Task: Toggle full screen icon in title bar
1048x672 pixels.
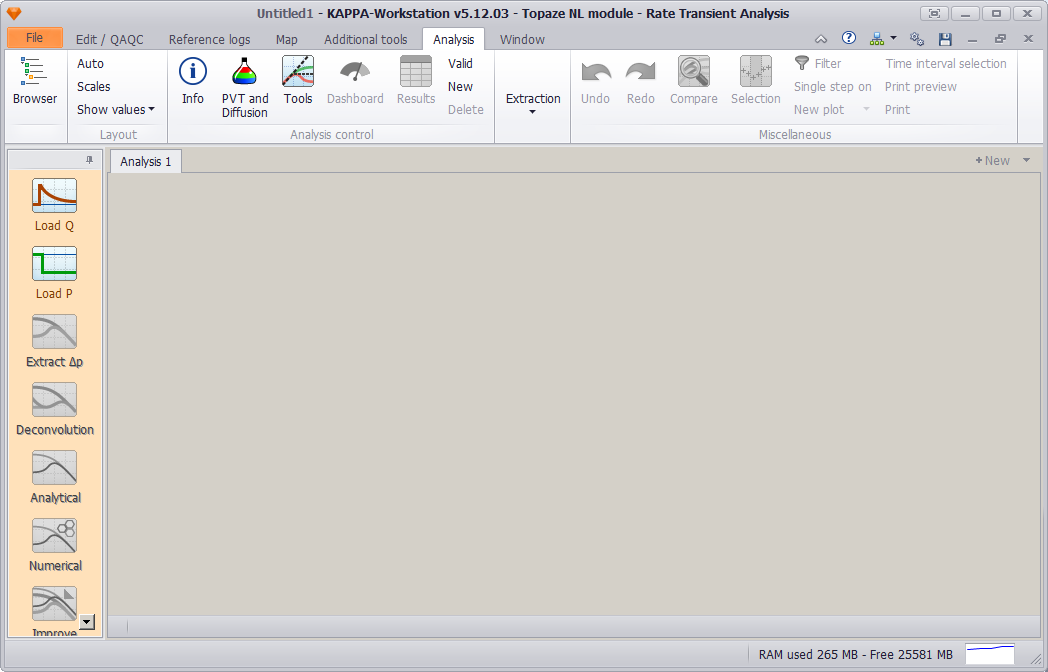Action: (x=934, y=13)
